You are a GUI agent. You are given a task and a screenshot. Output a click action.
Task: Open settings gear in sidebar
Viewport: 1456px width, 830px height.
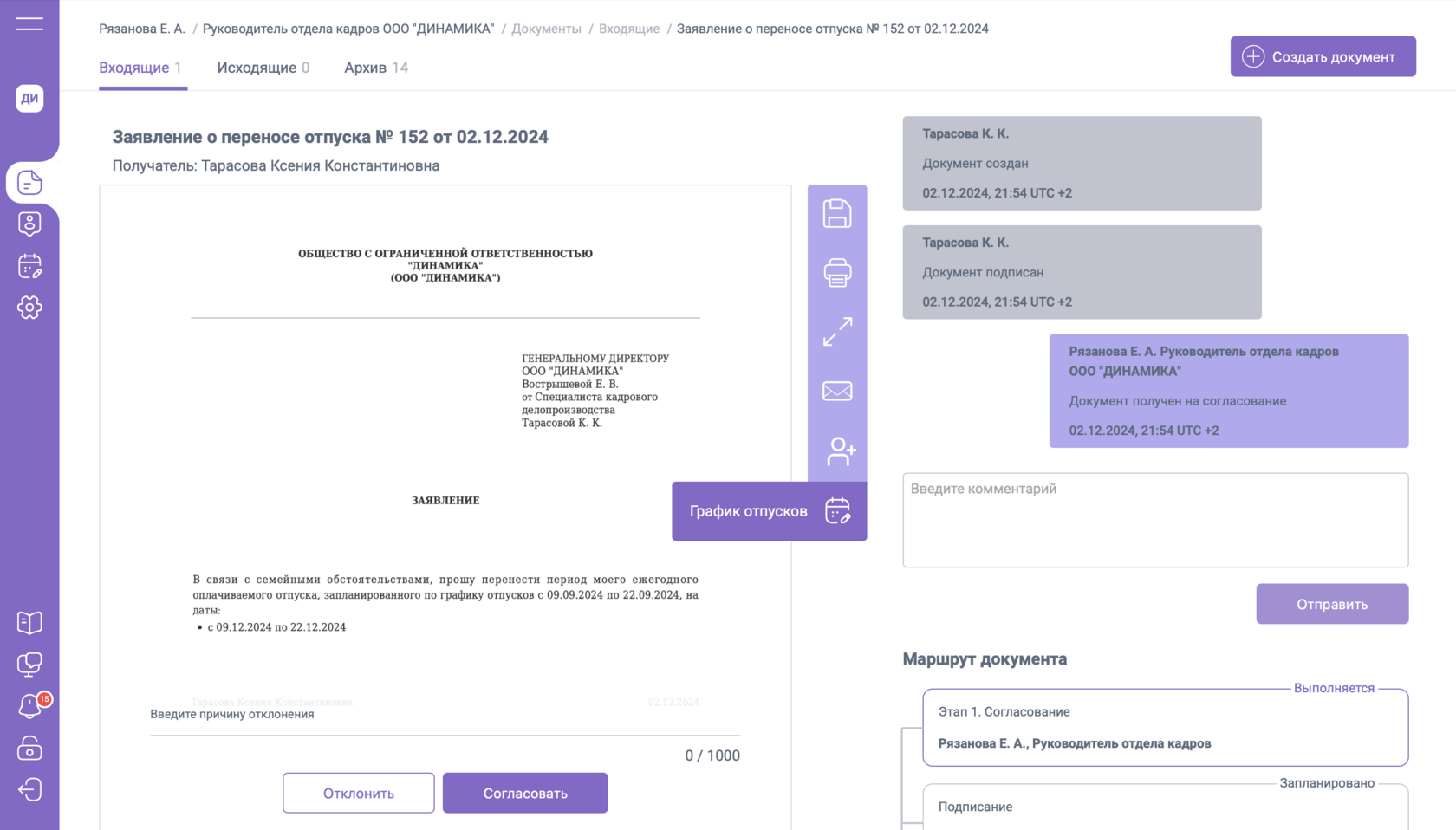click(x=29, y=308)
